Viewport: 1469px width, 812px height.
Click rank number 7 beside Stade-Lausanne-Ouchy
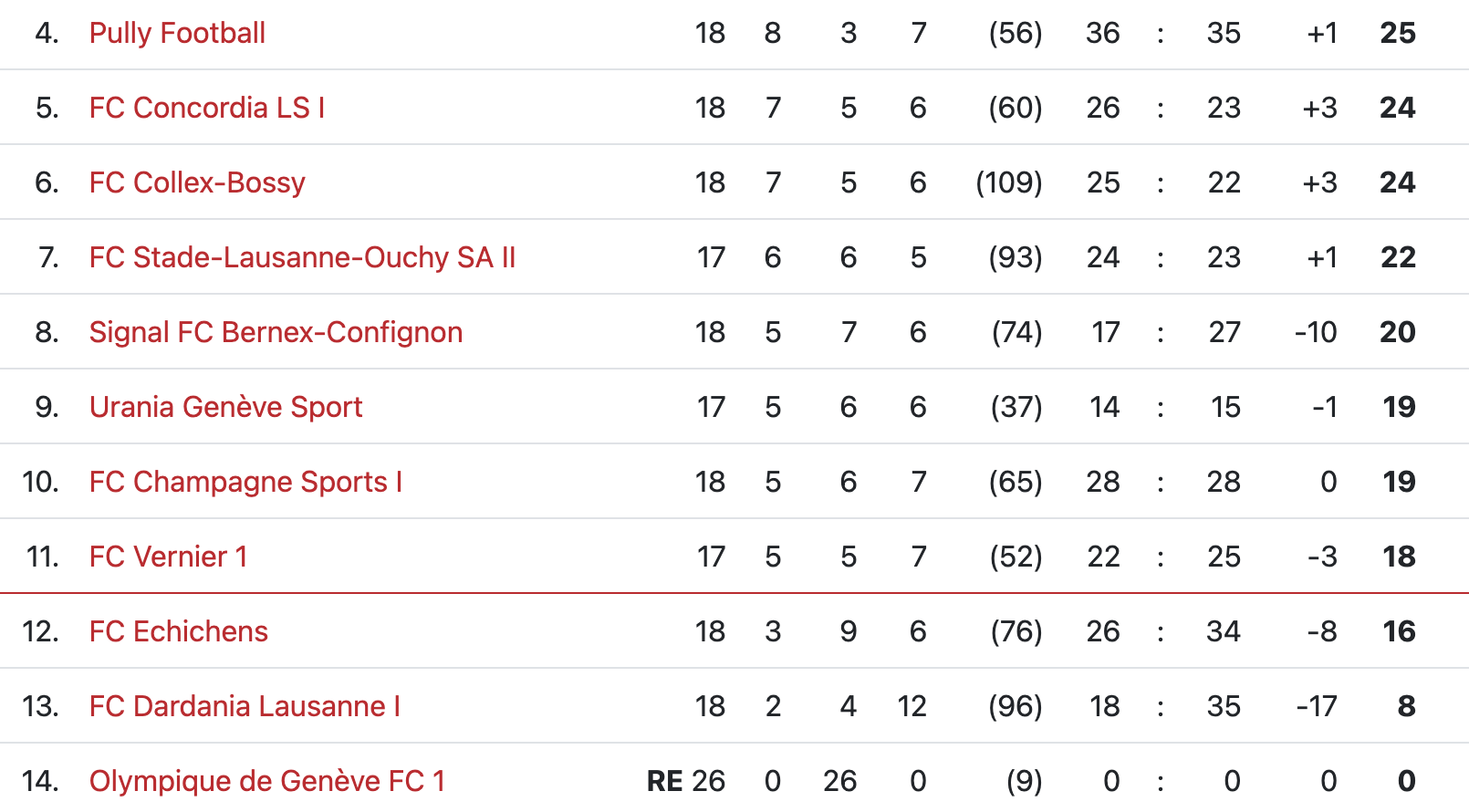48,257
